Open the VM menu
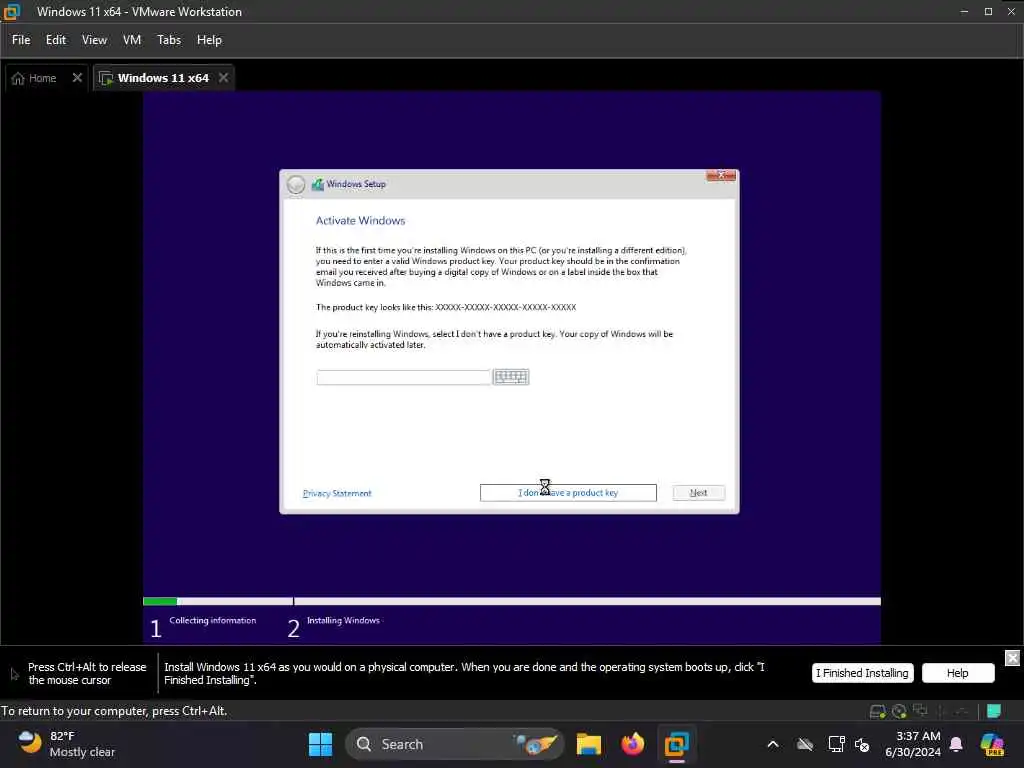The image size is (1024, 768). pyautogui.click(x=132, y=40)
